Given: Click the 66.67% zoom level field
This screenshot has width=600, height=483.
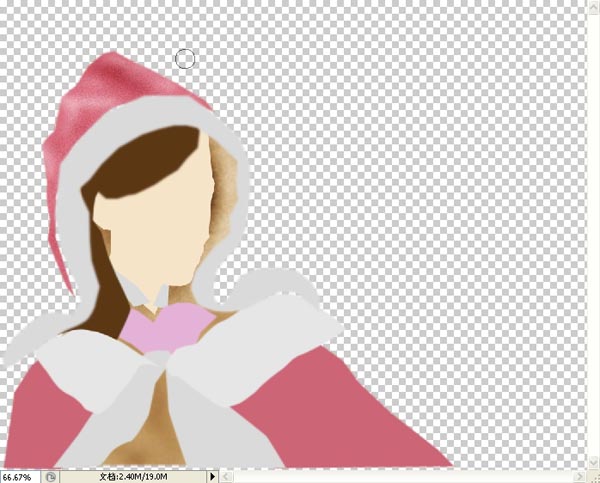Looking at the screenshot, I should point(20,477).
